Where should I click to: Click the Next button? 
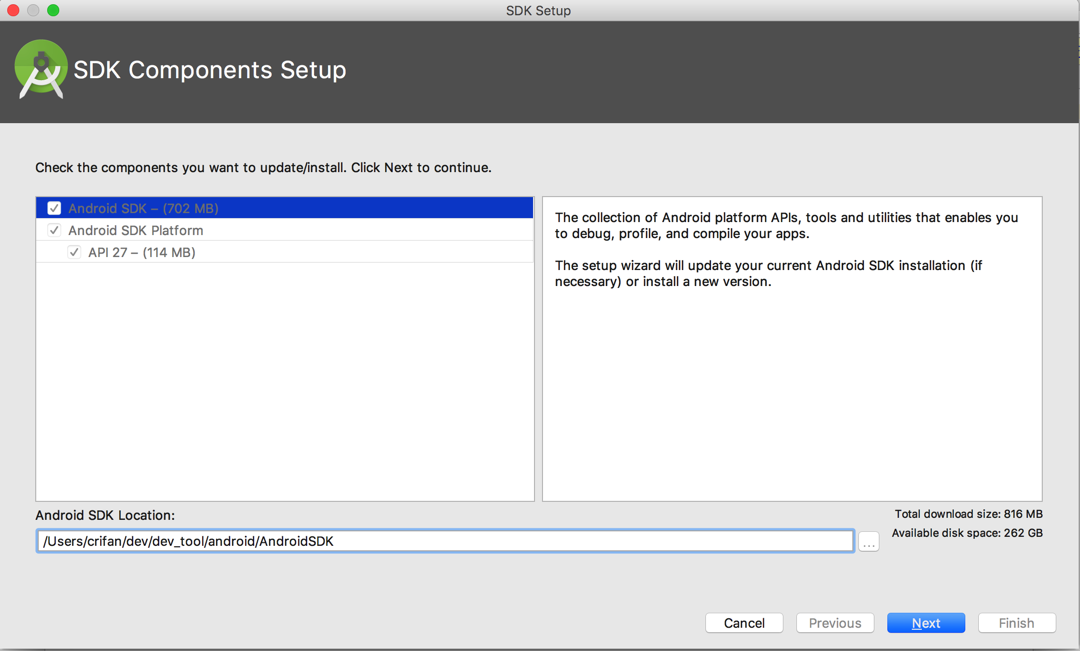point(925,622)
